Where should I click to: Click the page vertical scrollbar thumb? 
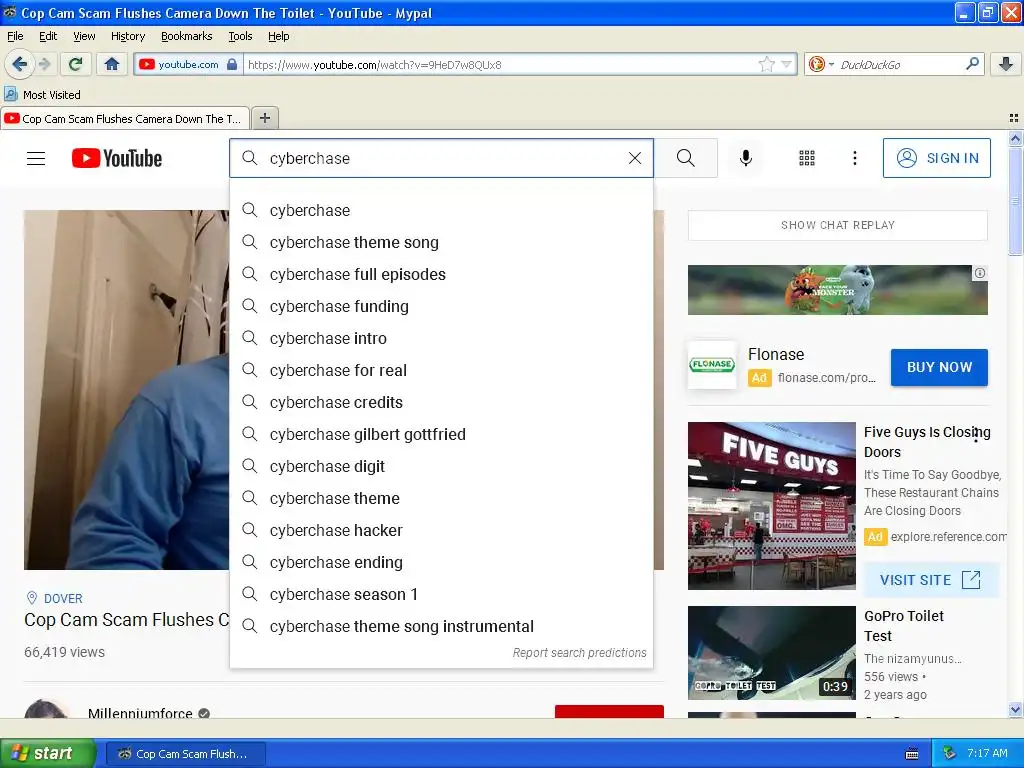click(x=1015, y=200)
